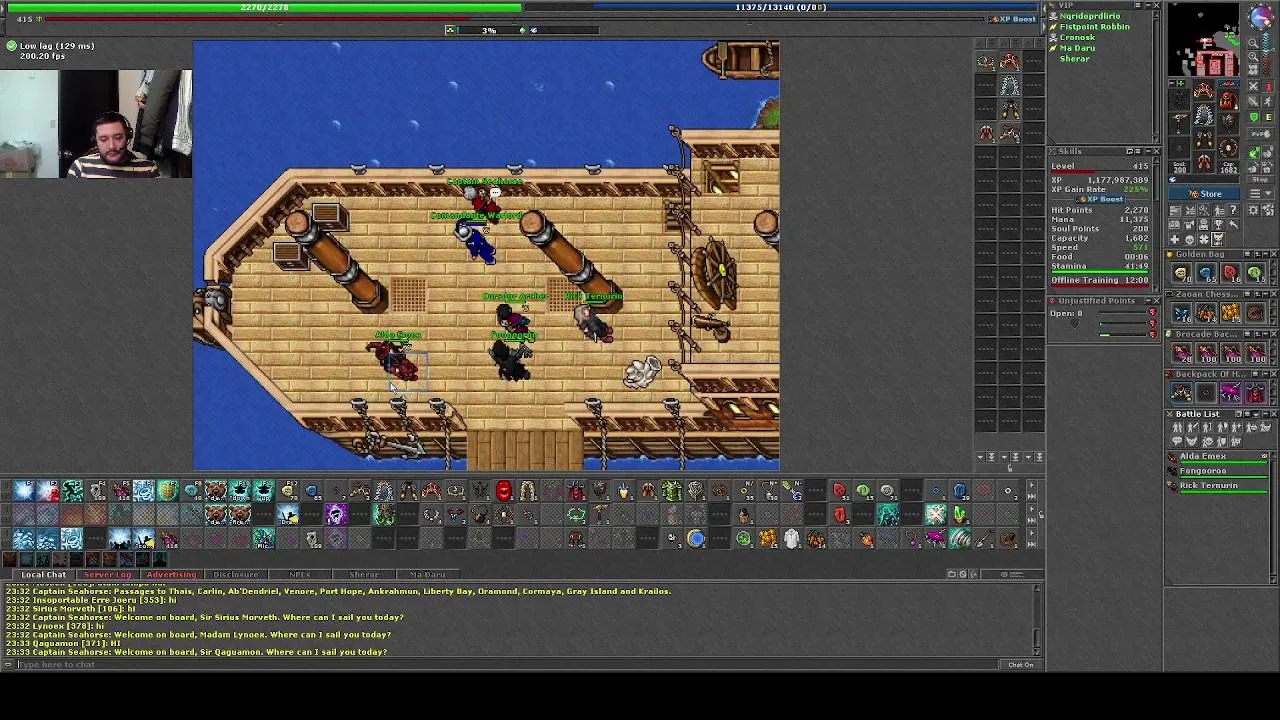Click the Stop button beside the equipment

click(1260, 180)
